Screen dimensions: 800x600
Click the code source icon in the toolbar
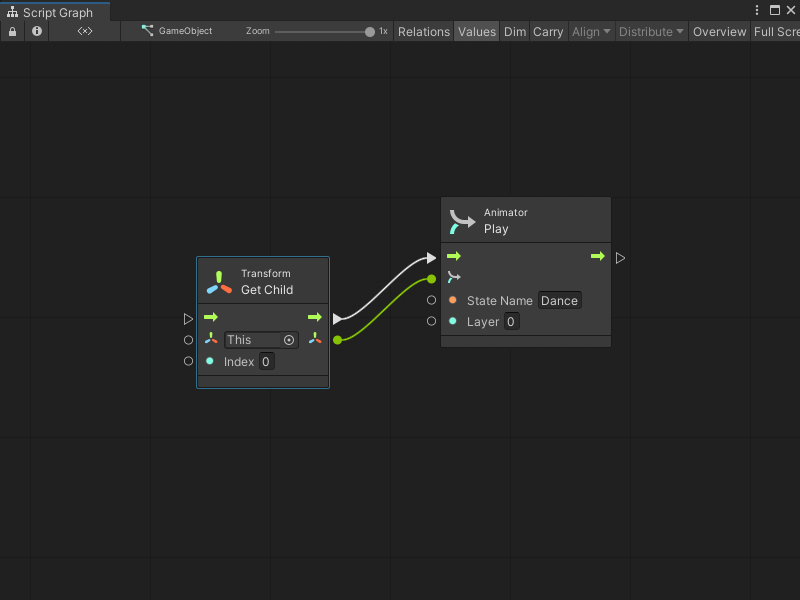(84, 31)
